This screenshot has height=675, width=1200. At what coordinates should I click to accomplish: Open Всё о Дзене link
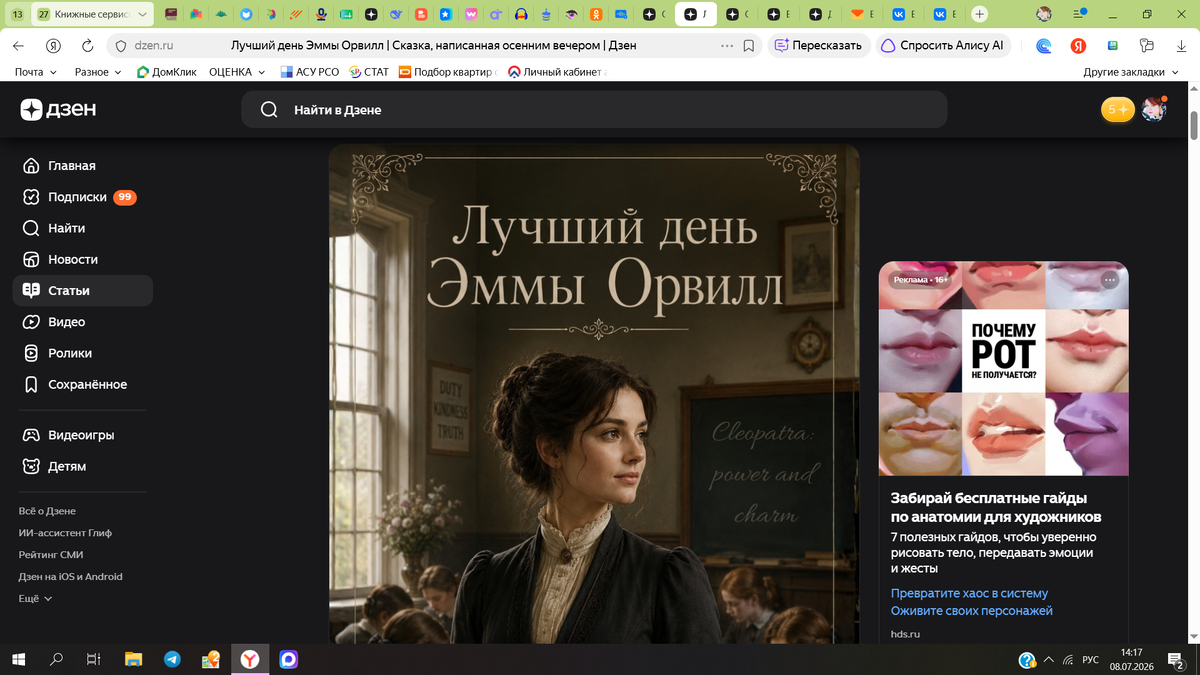[x=47, y=511]
